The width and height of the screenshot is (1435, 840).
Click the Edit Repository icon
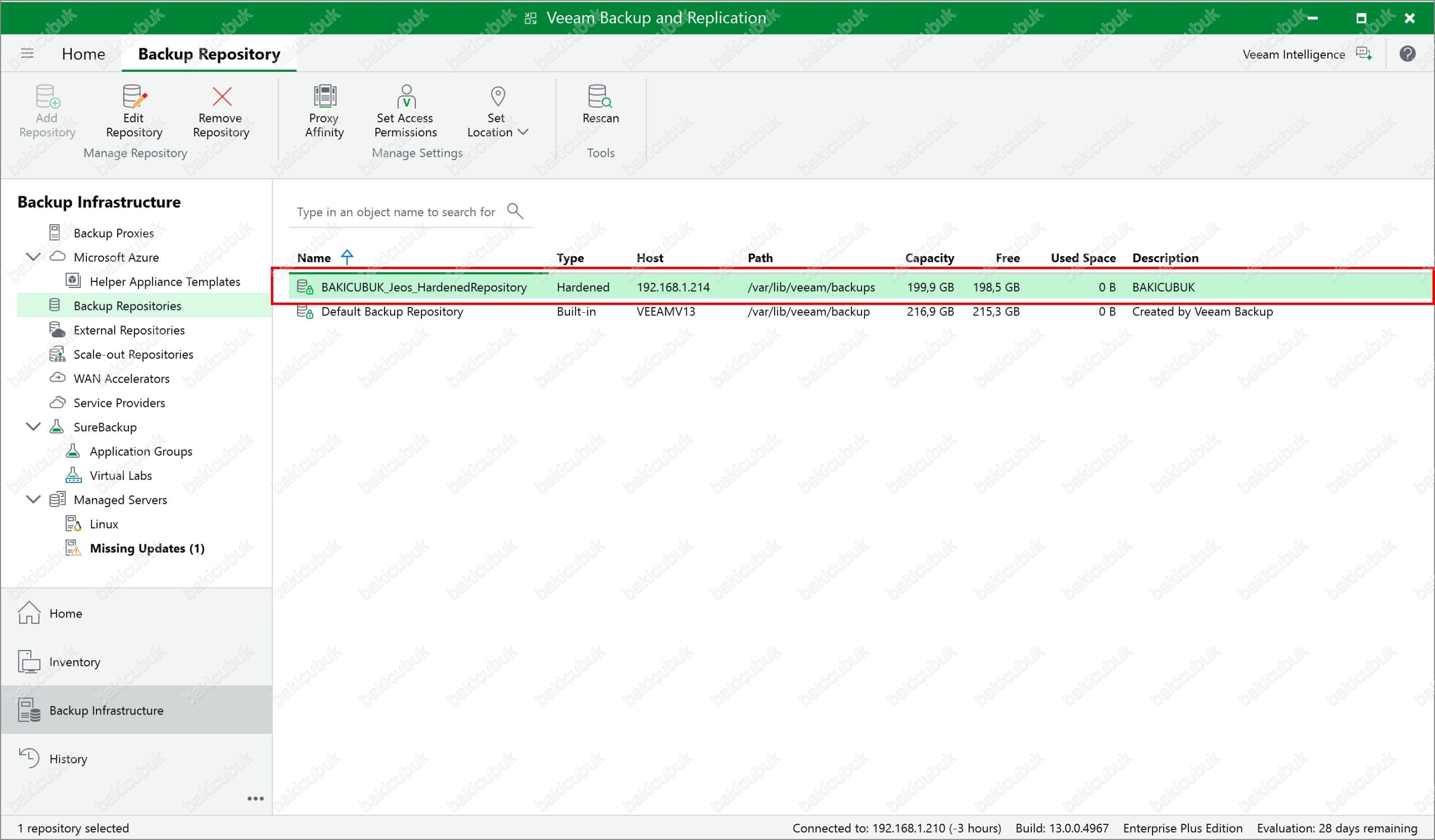coord(135,97)
